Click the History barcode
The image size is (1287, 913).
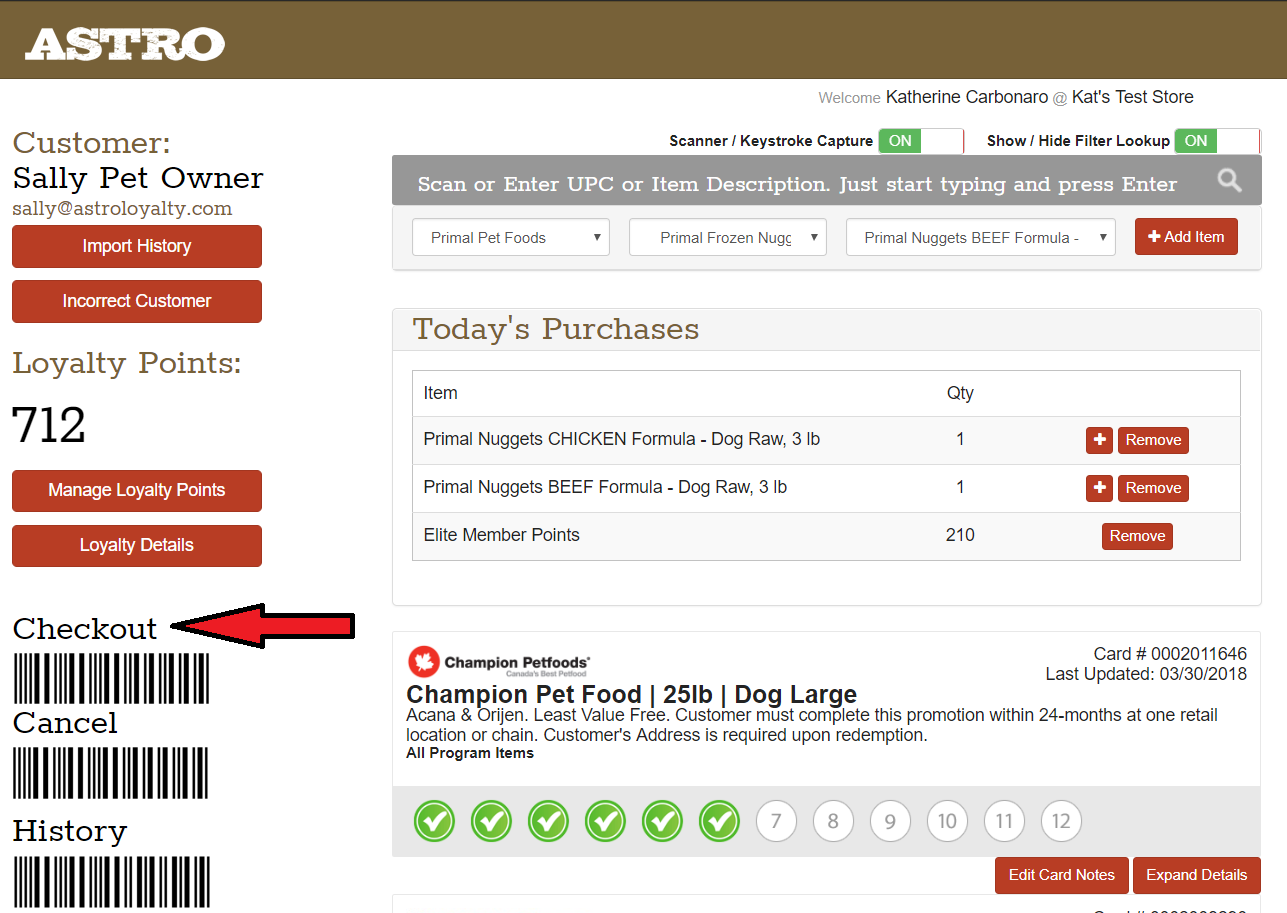pyautogui.click(x=111, y=880)
